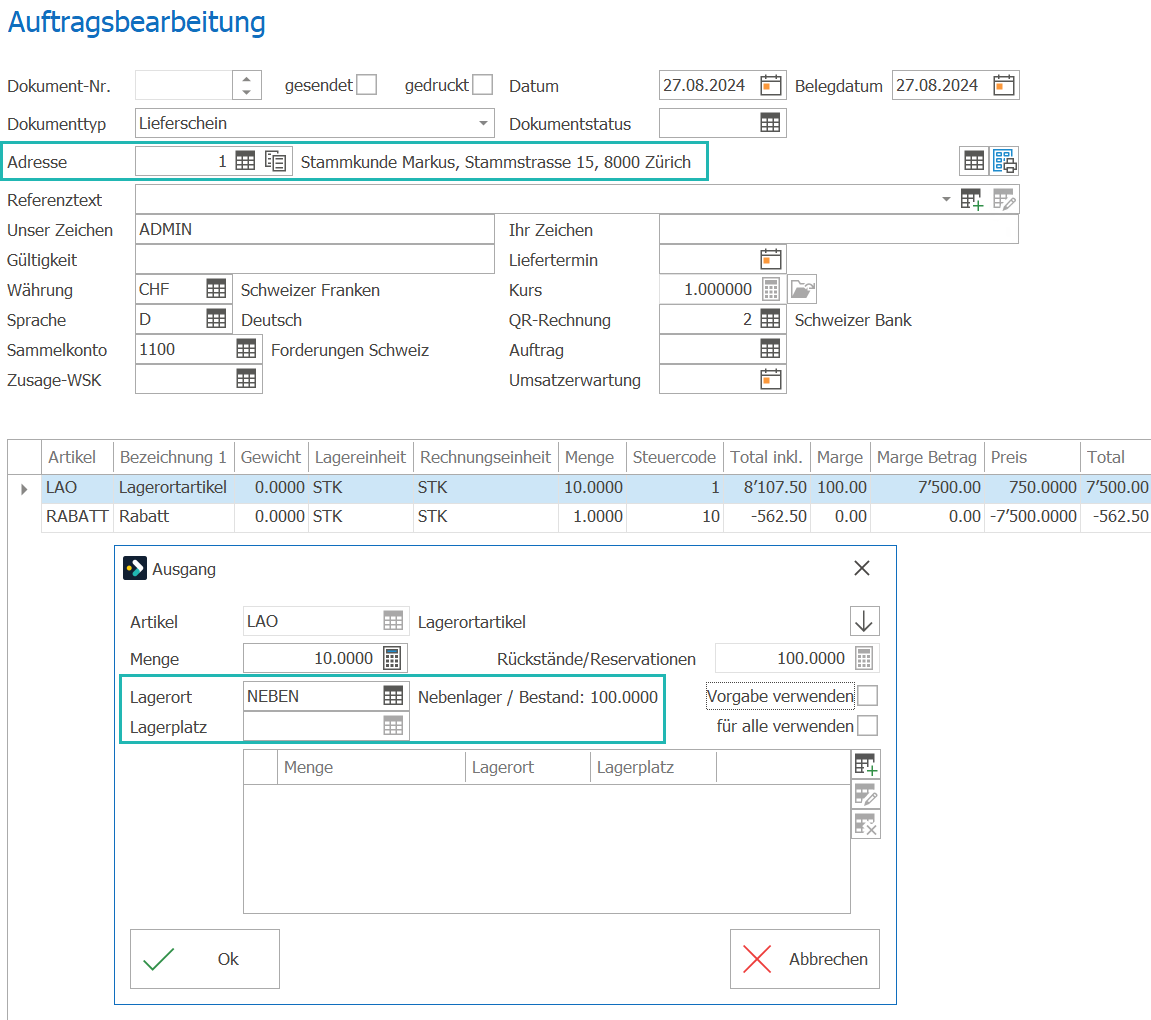Enable the Vorgabe verwenden checkbox
Screen dimensions: 1151x1020
coord(867,696)
